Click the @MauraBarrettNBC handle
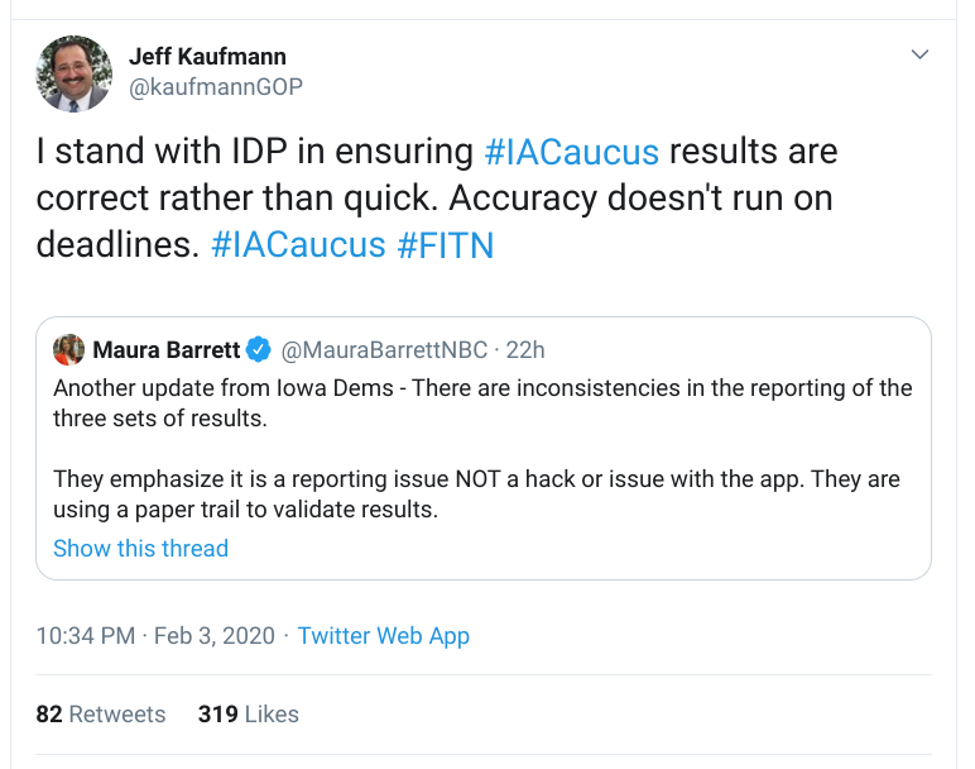 click(384, 350)
